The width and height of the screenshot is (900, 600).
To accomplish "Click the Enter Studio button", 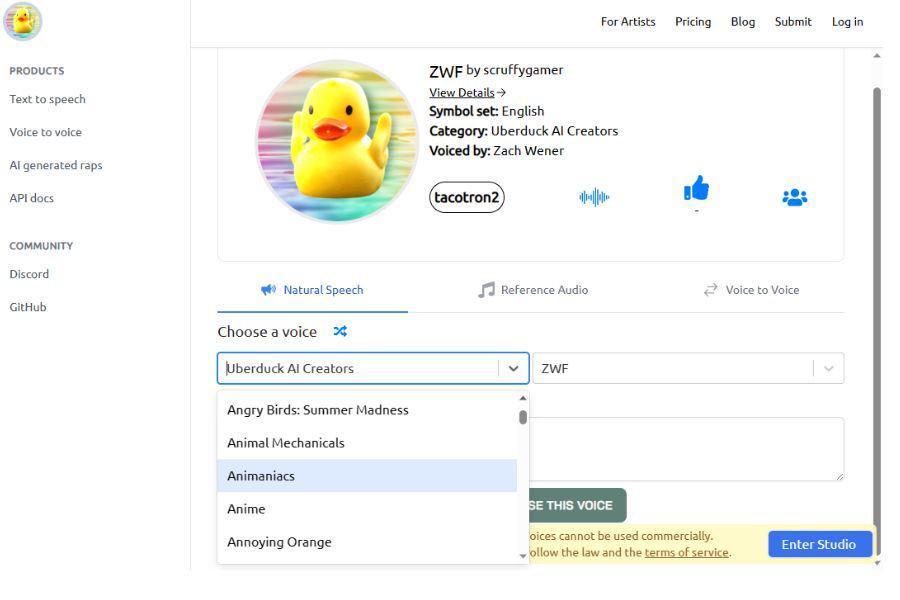I will (x=820, y=544).
